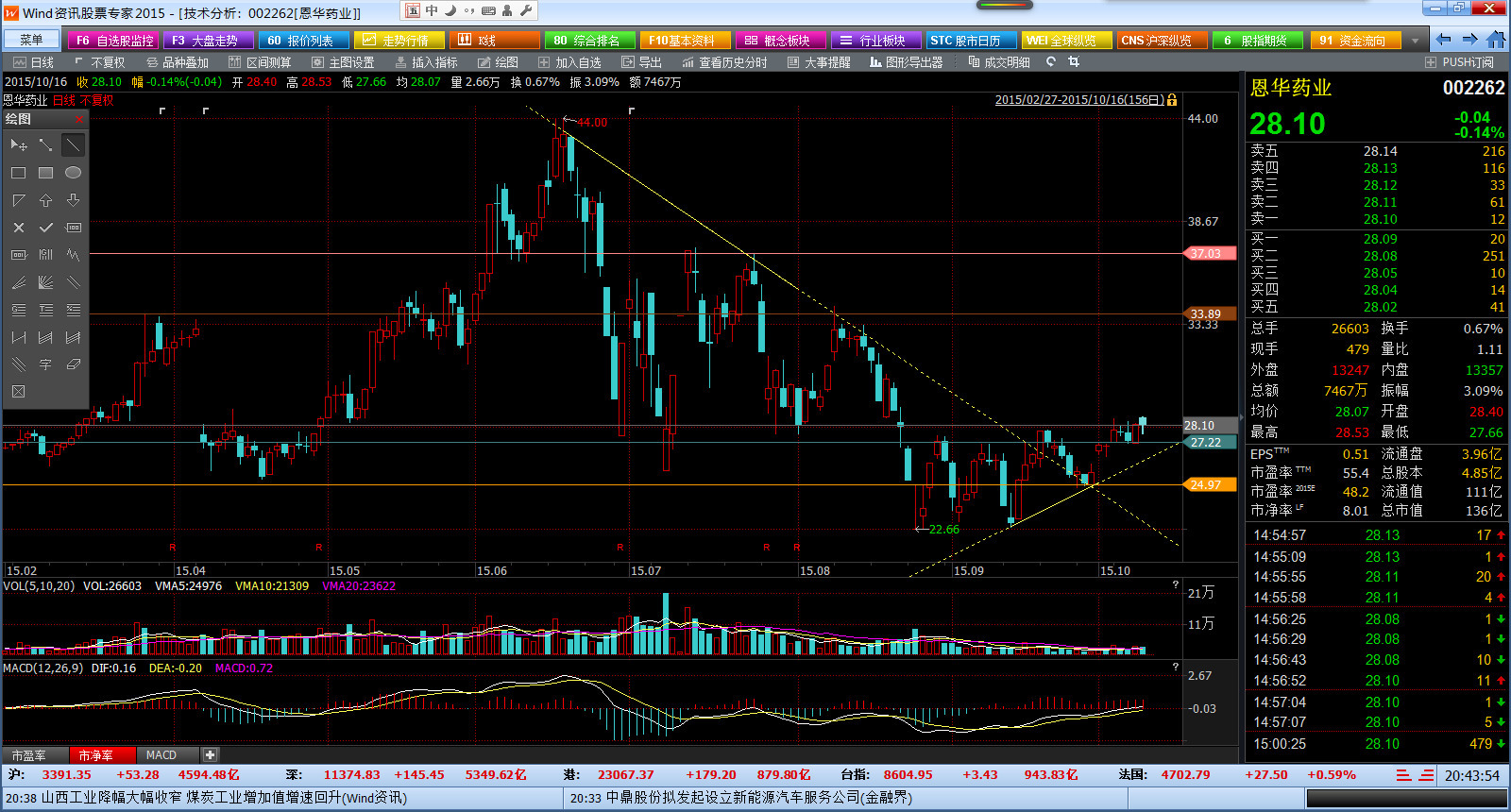Select the up arrow marker tool
This screenshot has height=812, width=1511.
pos(45,200)
